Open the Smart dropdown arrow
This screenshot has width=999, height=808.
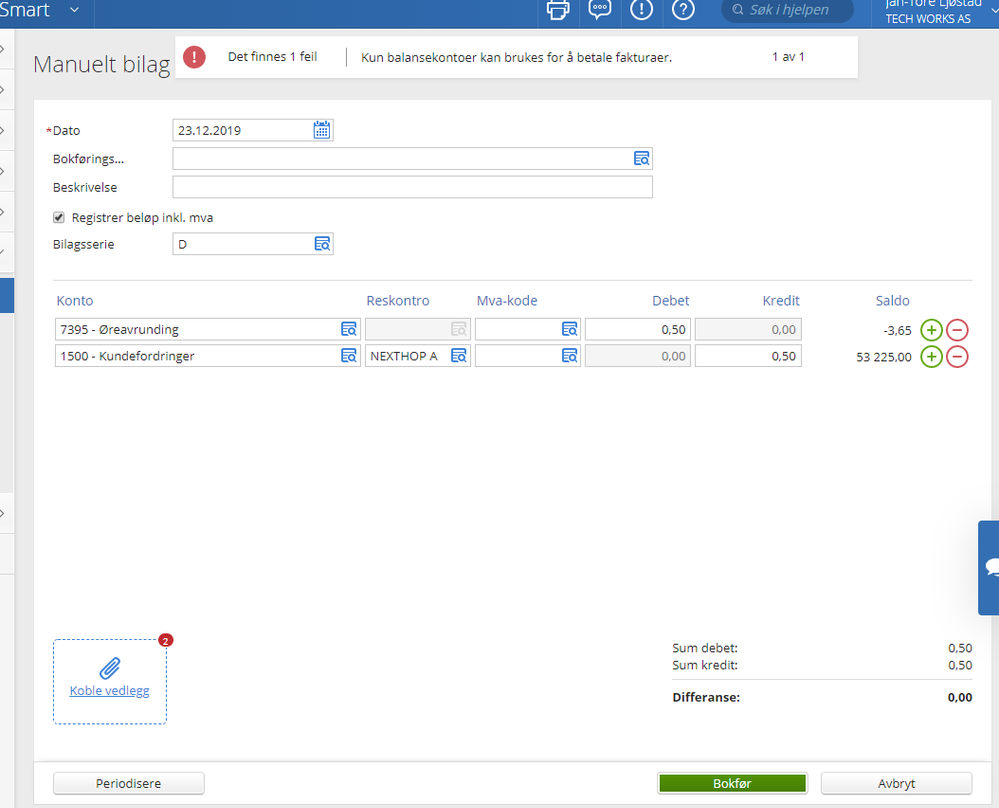click(x=75, y=10)
